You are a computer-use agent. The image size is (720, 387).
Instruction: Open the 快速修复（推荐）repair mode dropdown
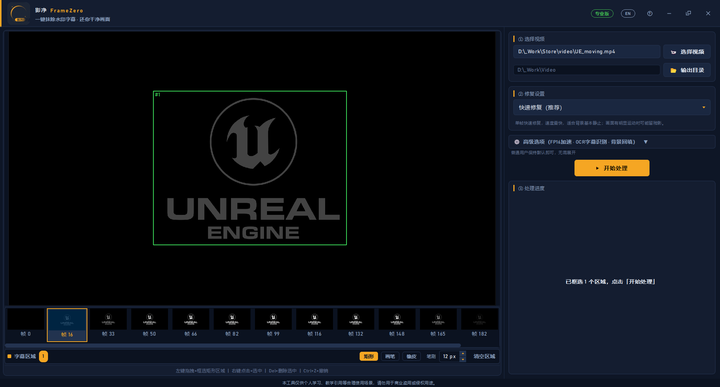click(x=612, y=107)
